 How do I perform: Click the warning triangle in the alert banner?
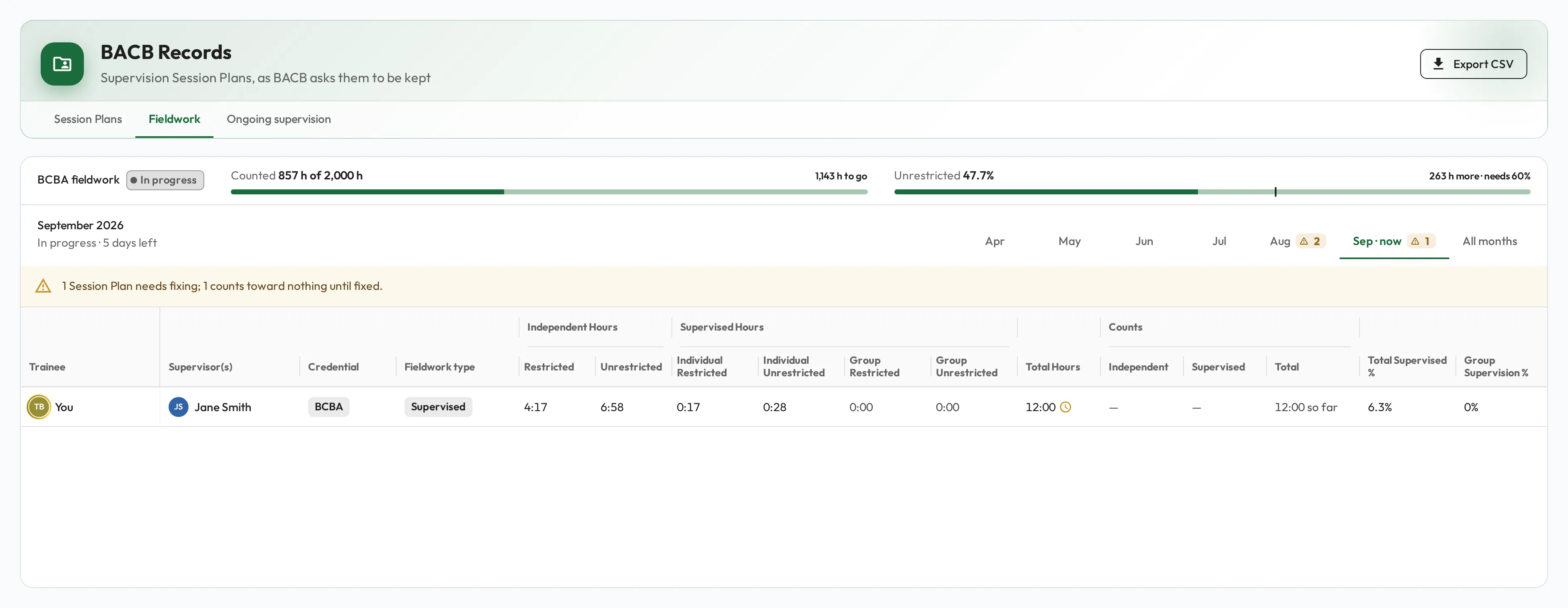click(x=43, y=286)
